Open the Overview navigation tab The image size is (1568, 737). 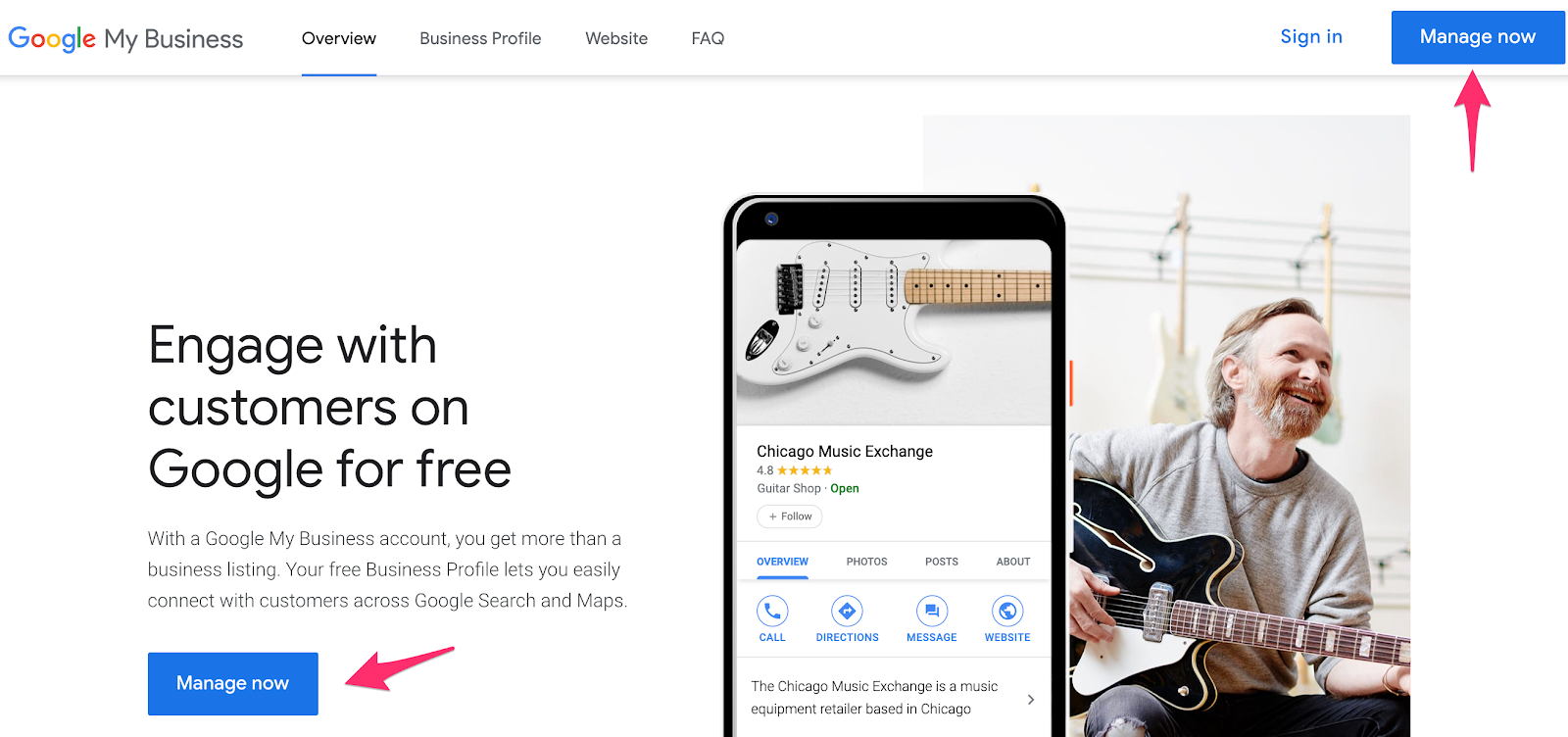pyautogui.click(x=339, y=38)
